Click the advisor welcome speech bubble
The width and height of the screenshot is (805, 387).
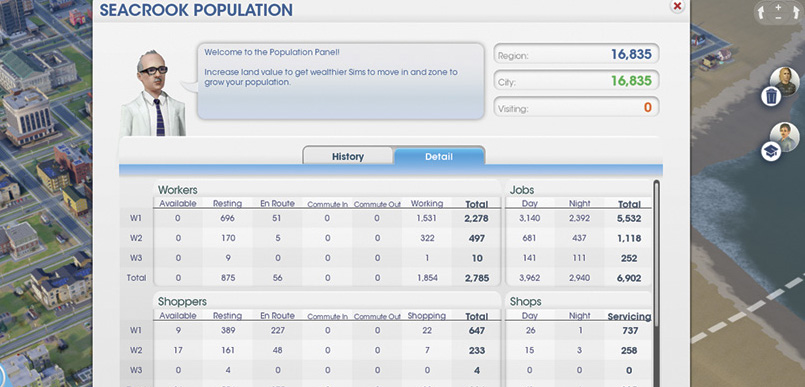pyautogui.click(x=341, y=81)
